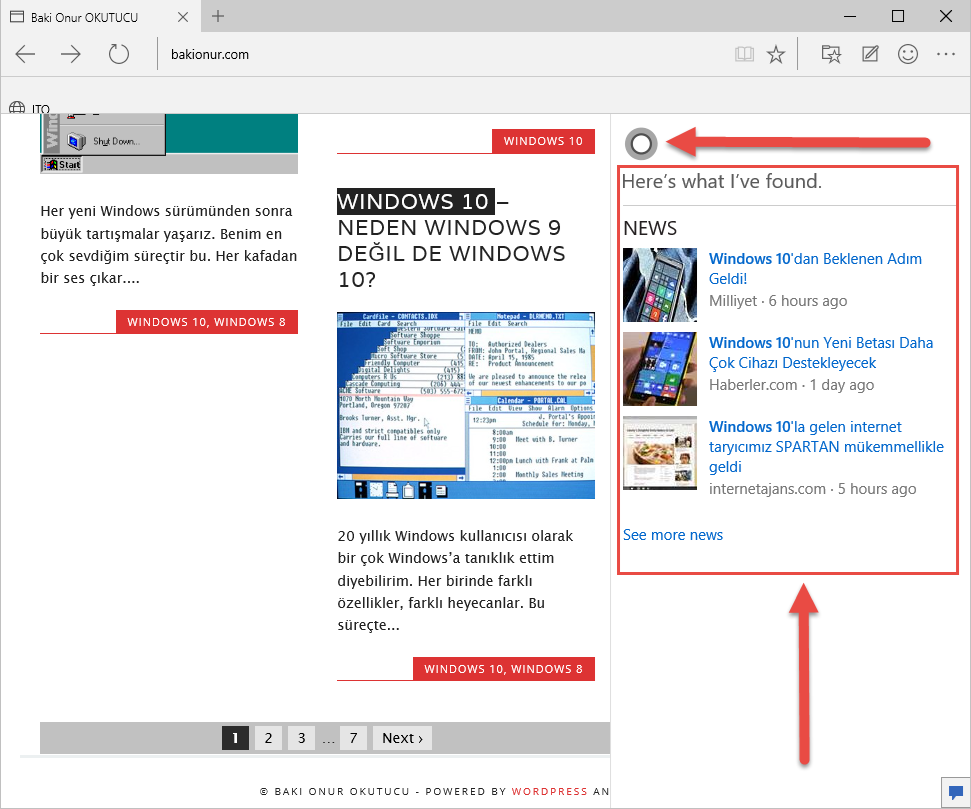The image size is (971, 809).
Task: Open tag under the Her yeni Windows post
Action: (x=207, y=322)
